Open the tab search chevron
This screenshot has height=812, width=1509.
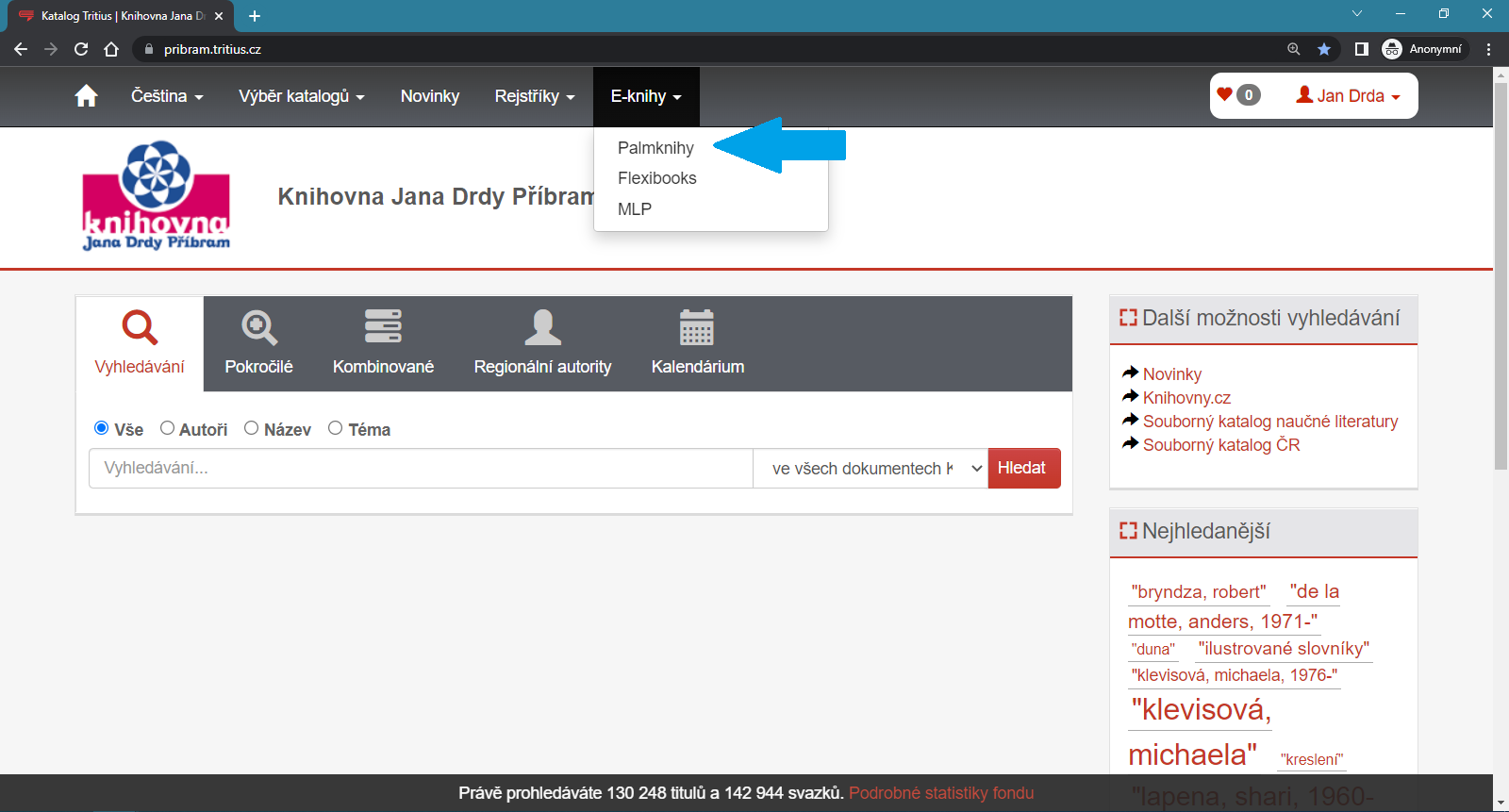[x=1357, y=13]
